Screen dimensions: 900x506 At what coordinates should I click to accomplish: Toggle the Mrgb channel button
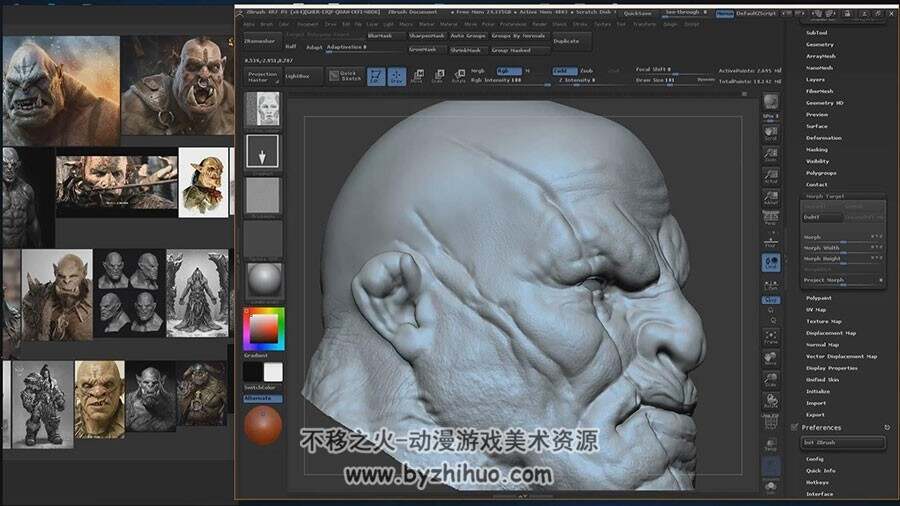point(478,71)
